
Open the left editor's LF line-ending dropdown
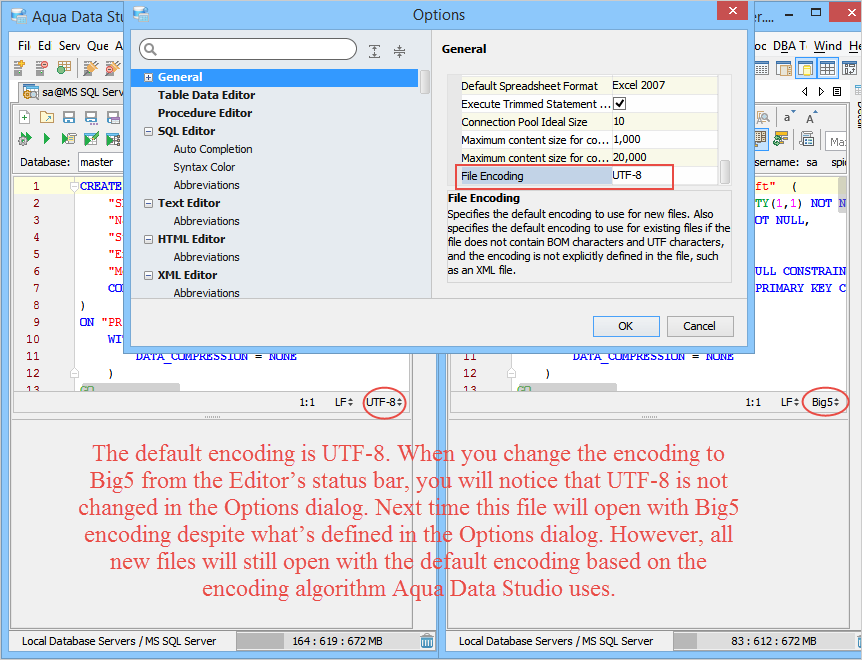click(344, 402)
